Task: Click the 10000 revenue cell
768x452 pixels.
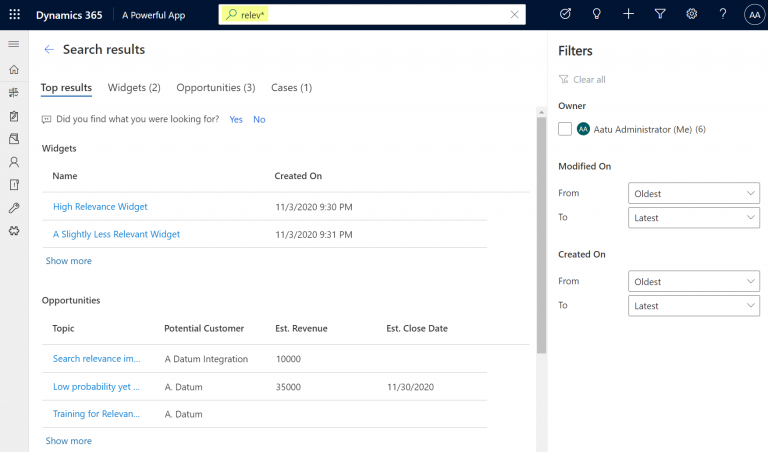Action: [x=288, y=359]
